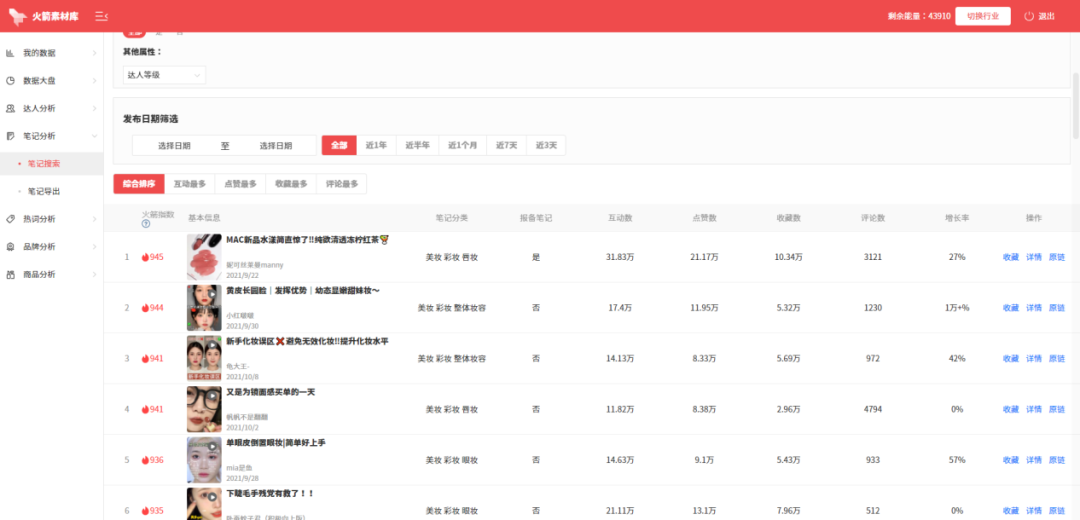Click the 热词分析 tag icon
1080x520 pixels.
click(x=10, y=219)
